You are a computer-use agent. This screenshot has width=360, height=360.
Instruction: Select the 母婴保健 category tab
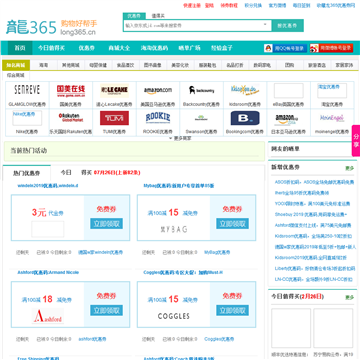[98, 65]
